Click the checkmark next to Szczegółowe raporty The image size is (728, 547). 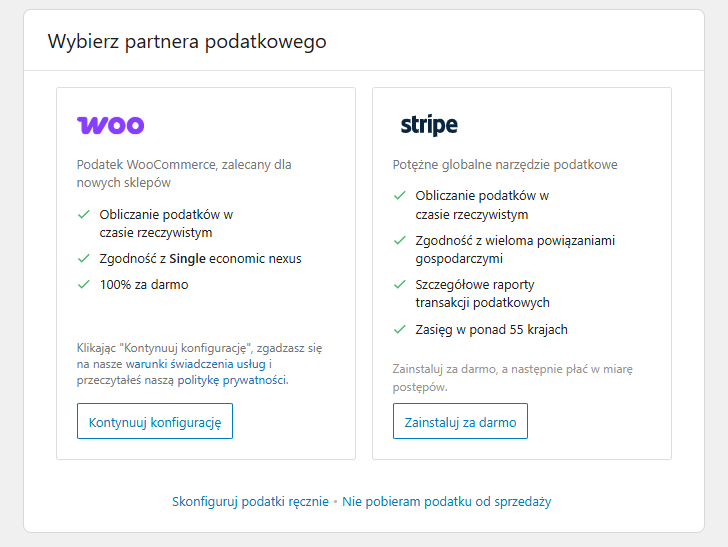pos(399,284)
